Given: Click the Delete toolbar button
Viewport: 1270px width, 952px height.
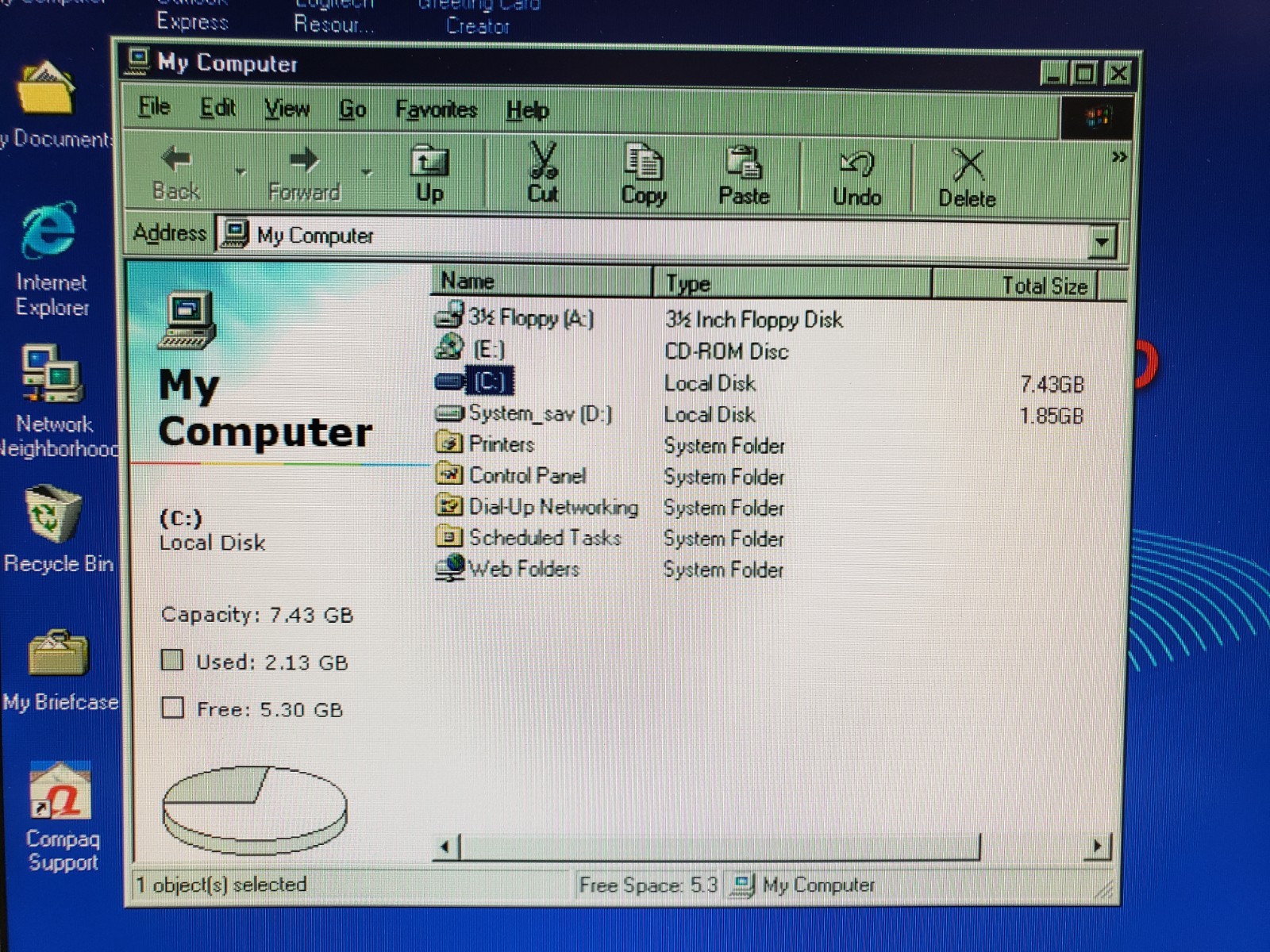Looking at the screenshot, I should [967, 178].
